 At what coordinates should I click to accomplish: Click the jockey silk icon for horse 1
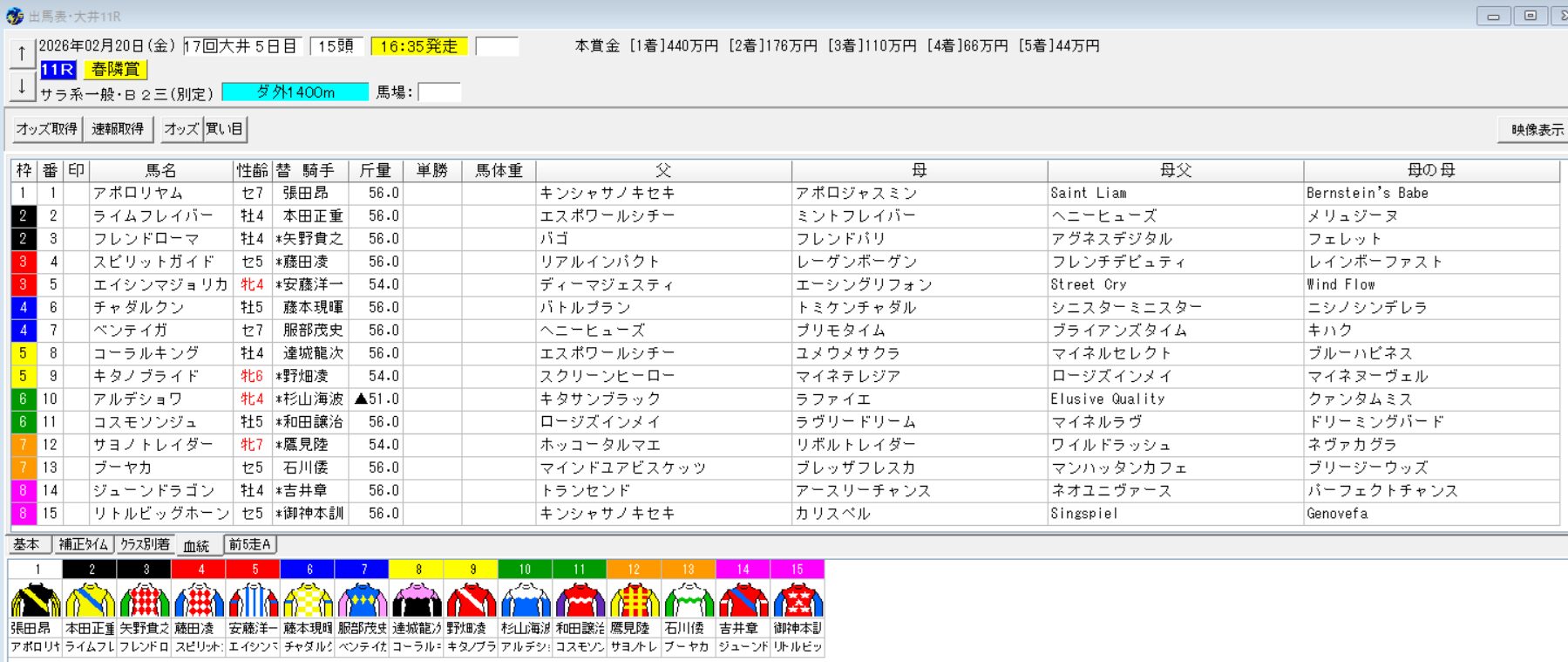pyautogui.click(x=36, y=599)
